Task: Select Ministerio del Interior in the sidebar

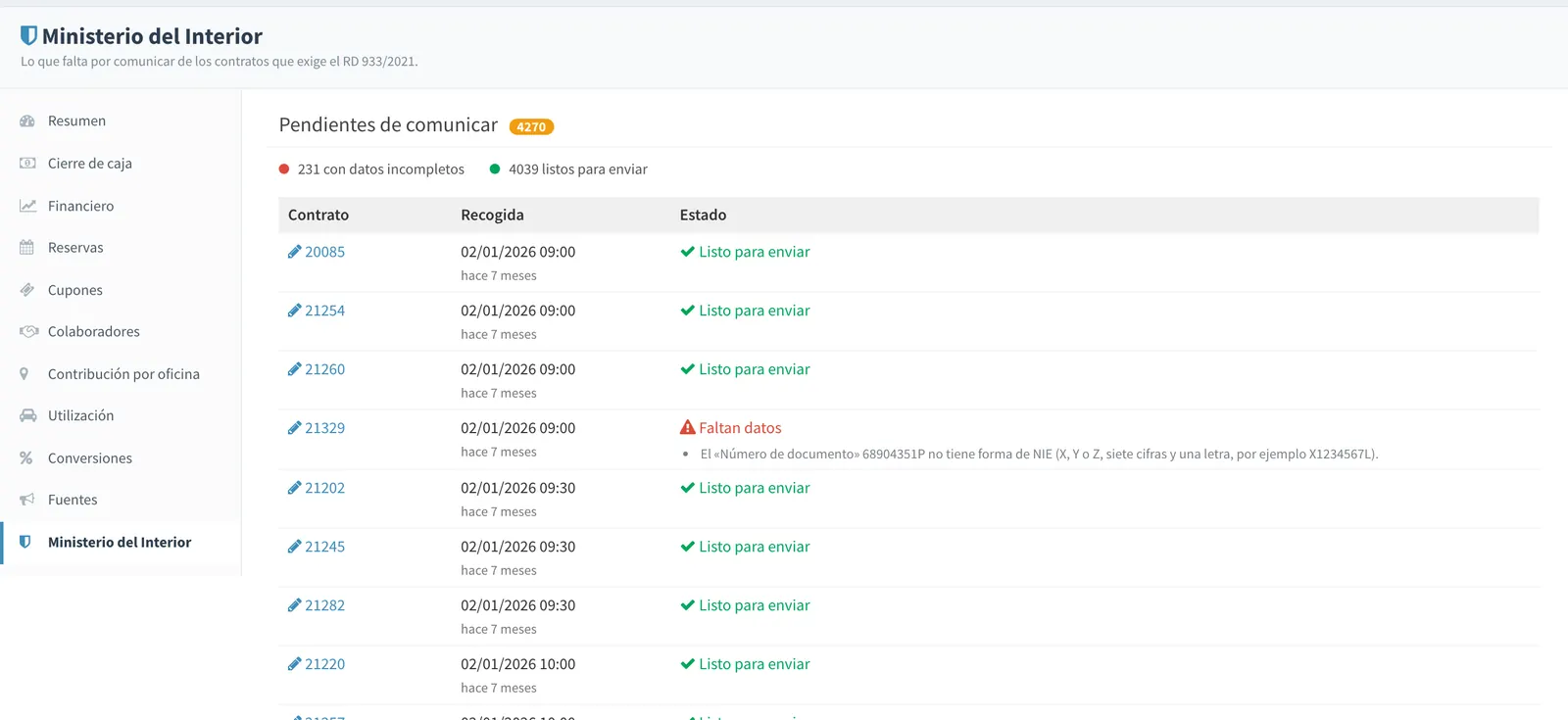Action: click(x=121, y=542)
